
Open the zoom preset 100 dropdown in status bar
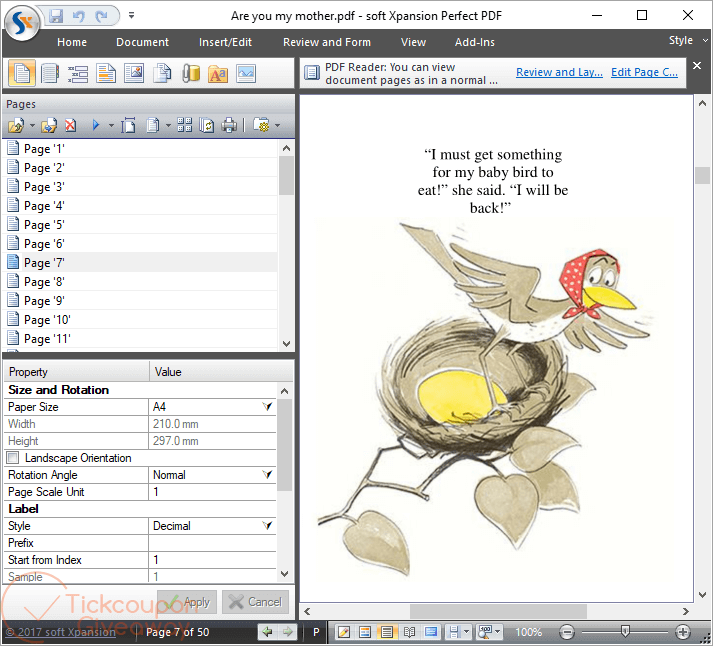click(x=498, y=632)
